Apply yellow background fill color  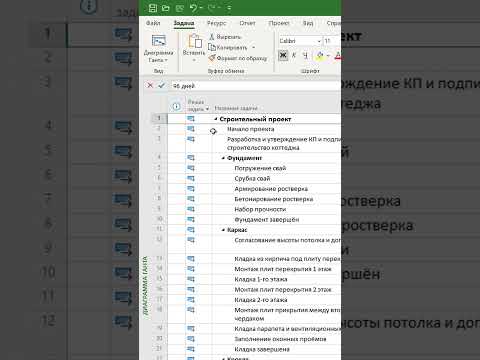click(320, 55)
